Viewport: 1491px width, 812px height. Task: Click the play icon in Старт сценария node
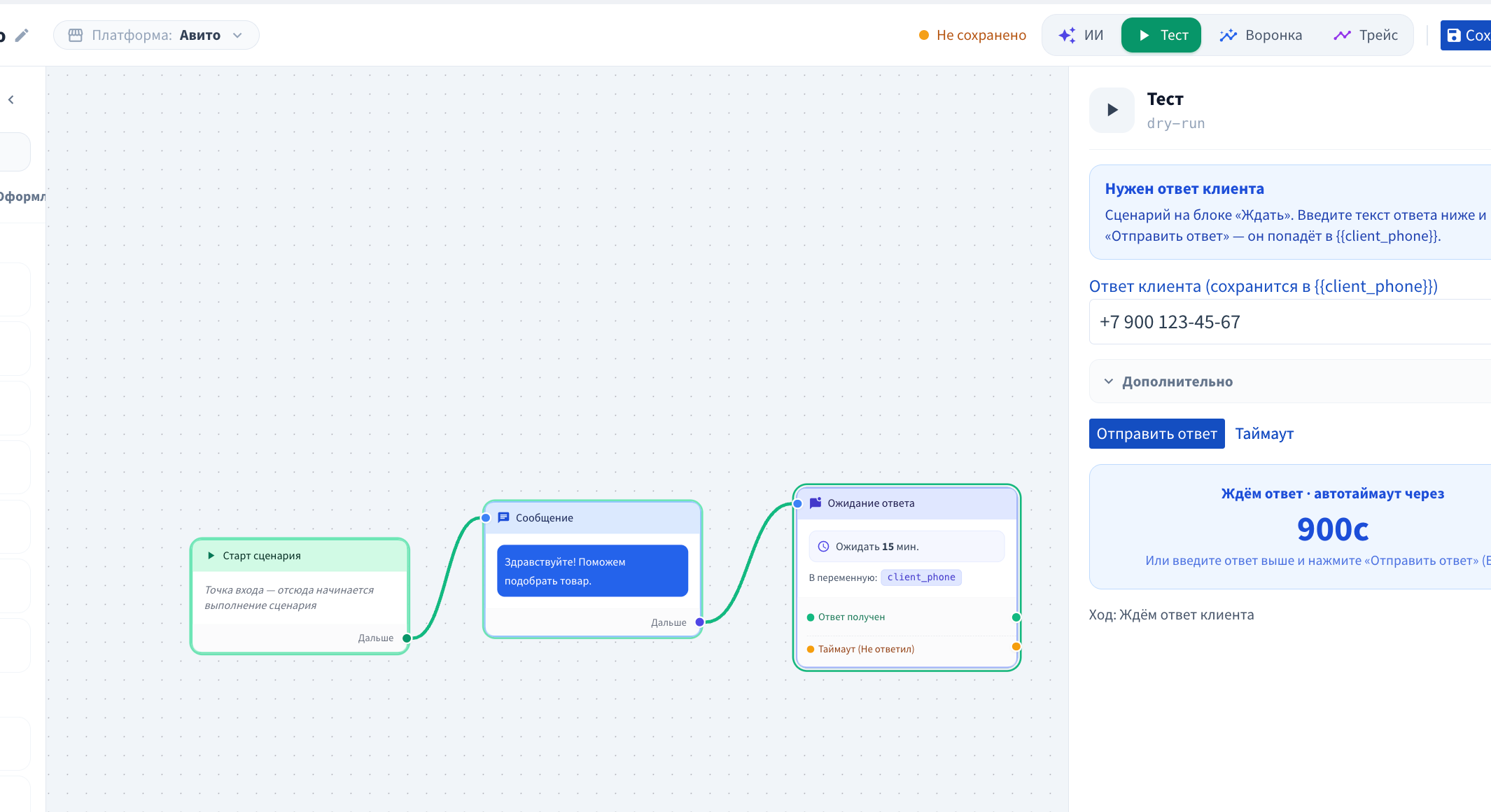(211, 556)
